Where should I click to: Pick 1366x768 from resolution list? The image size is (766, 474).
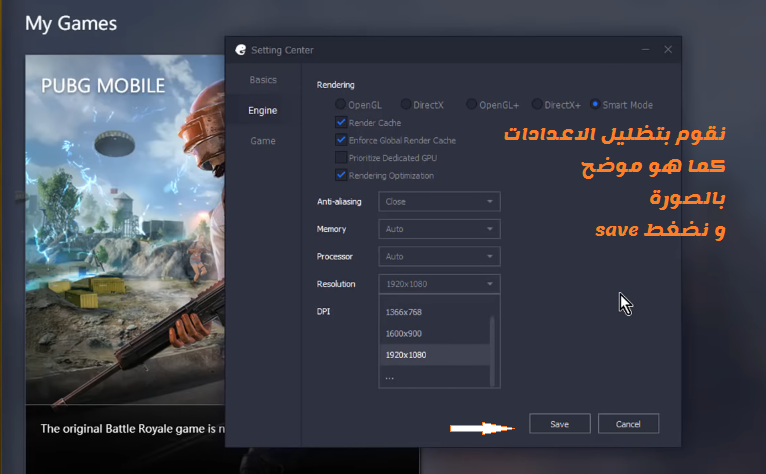[434, 312]
